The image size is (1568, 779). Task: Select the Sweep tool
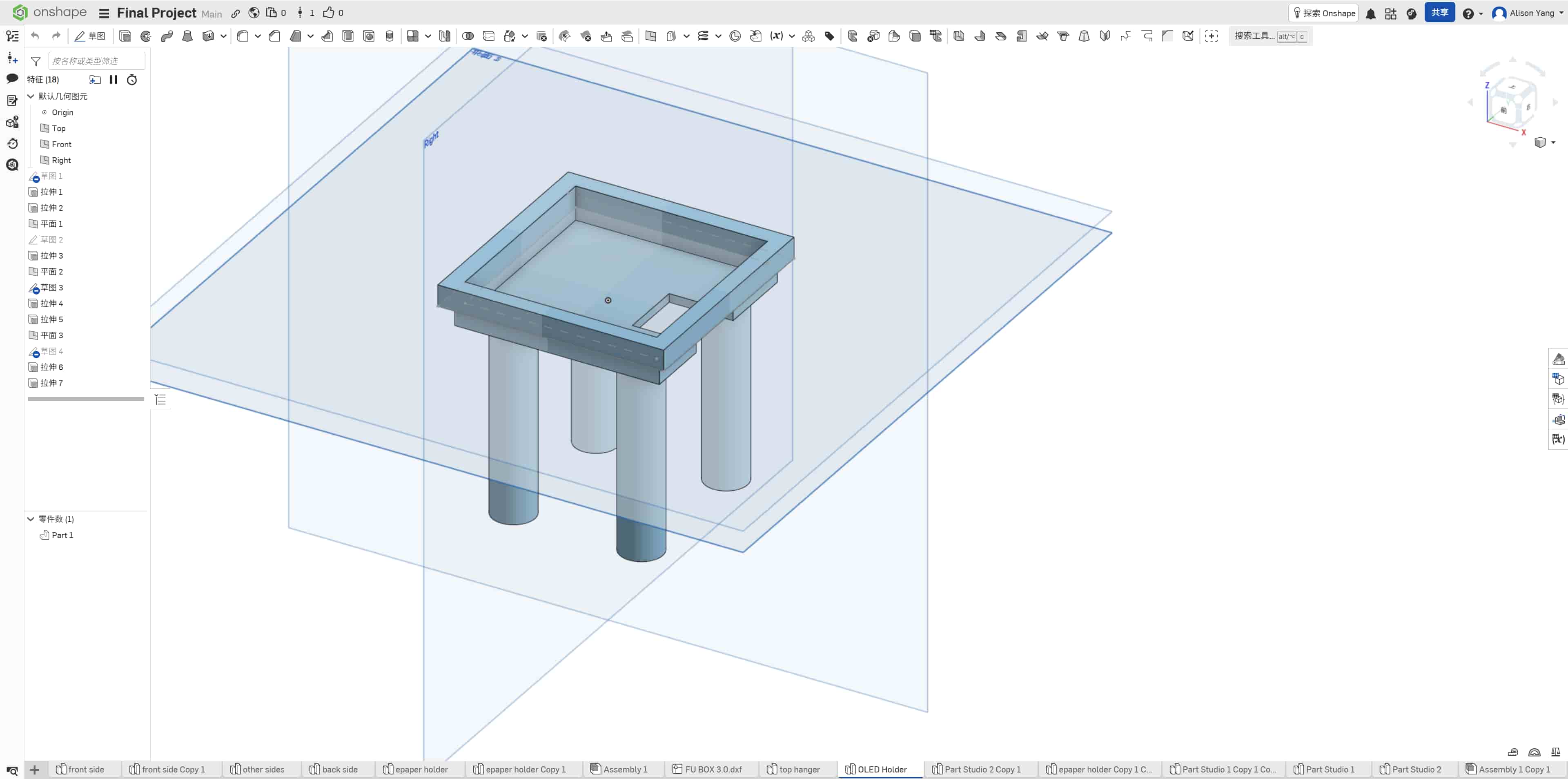click(x=166, y=36)
